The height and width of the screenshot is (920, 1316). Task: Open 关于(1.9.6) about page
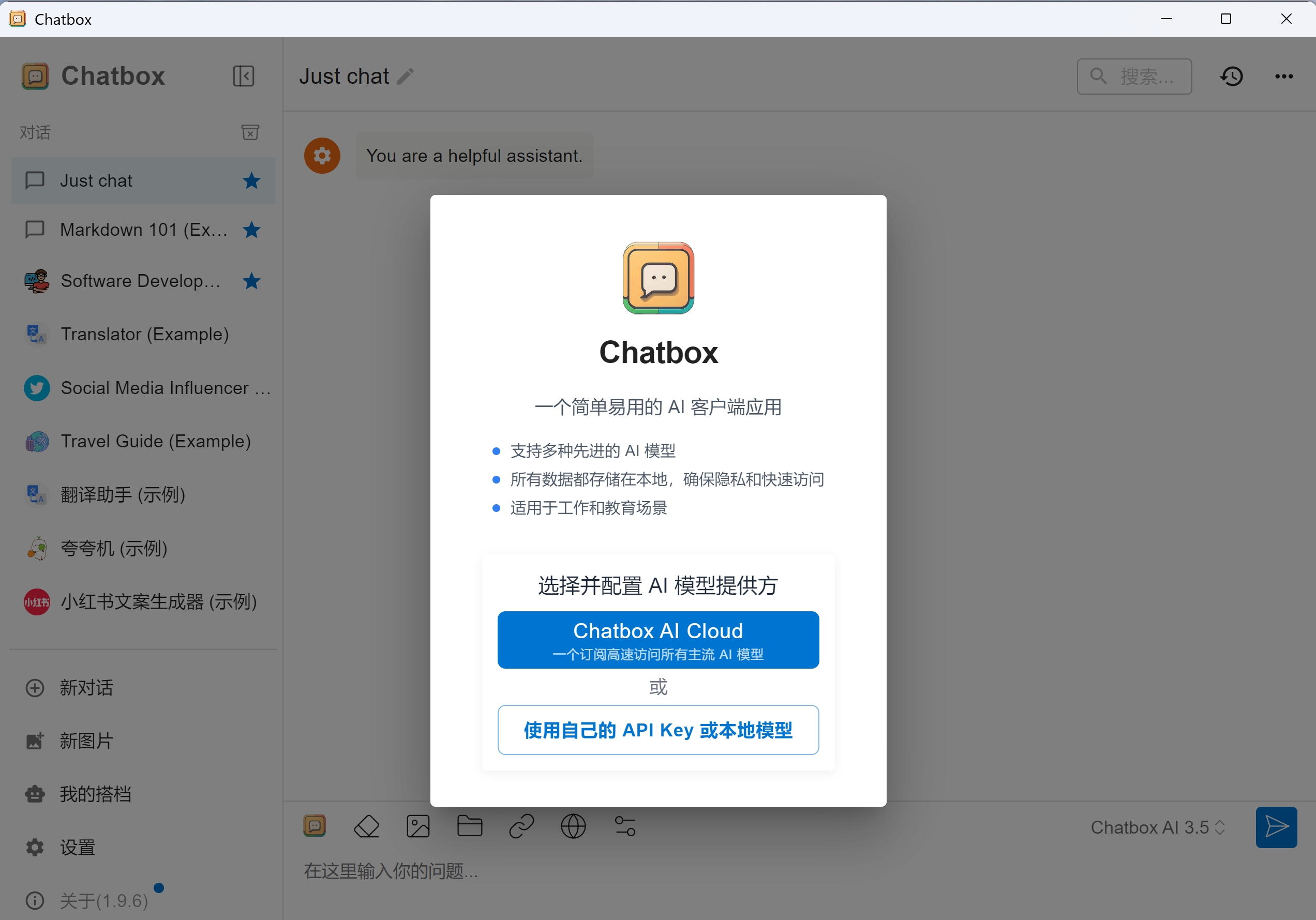point(143,900)
